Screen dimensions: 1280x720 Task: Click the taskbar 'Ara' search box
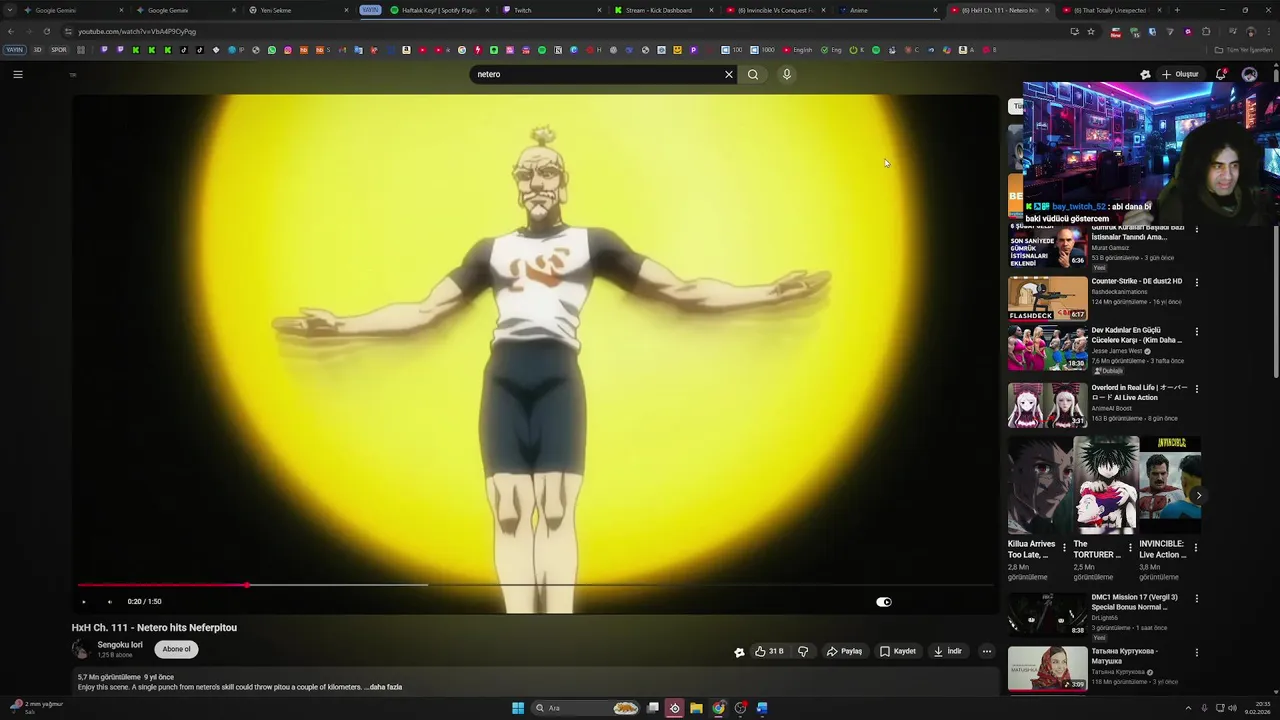(587, 708)
